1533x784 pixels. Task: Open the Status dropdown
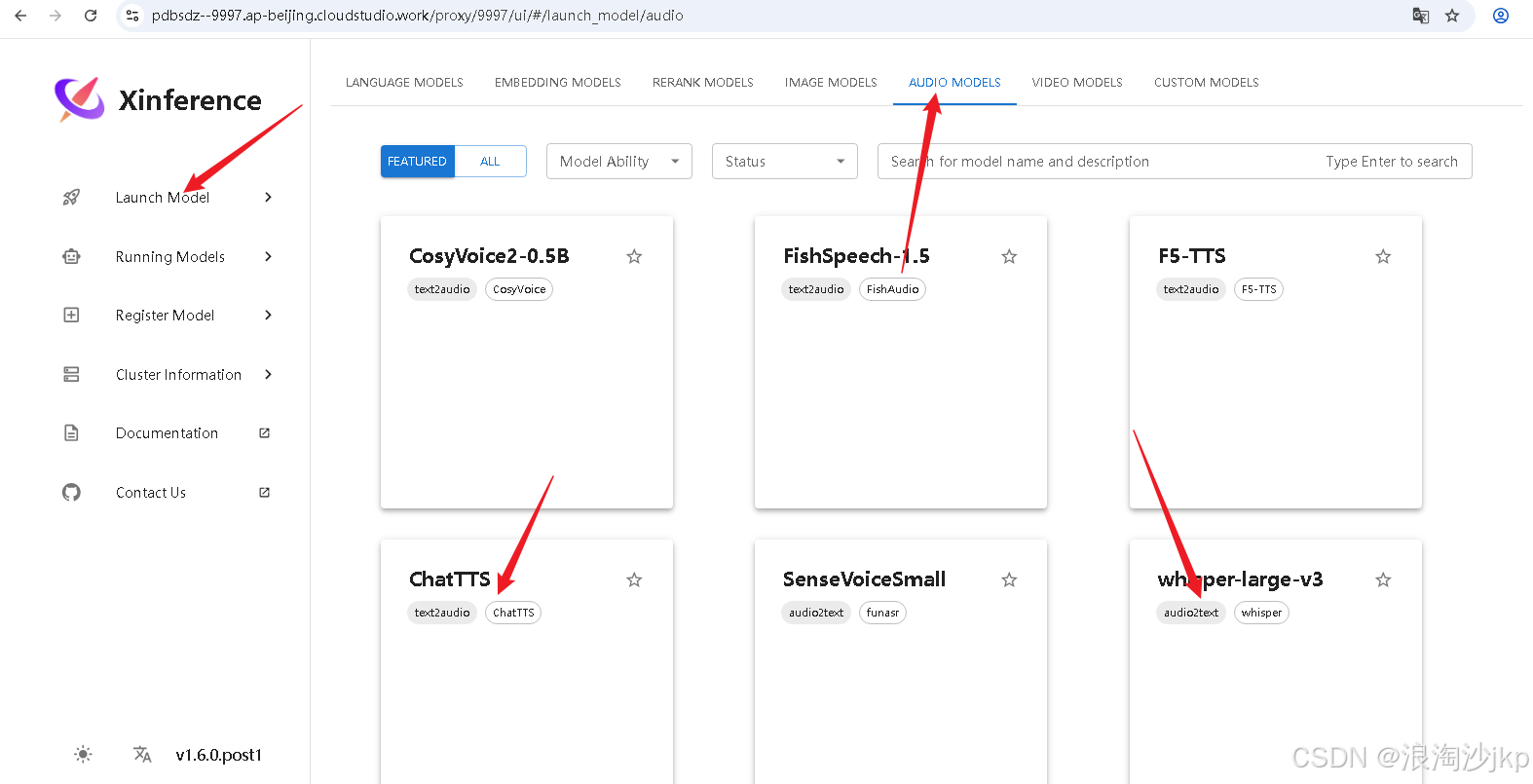pyautogui.click(x=785, y=161)
